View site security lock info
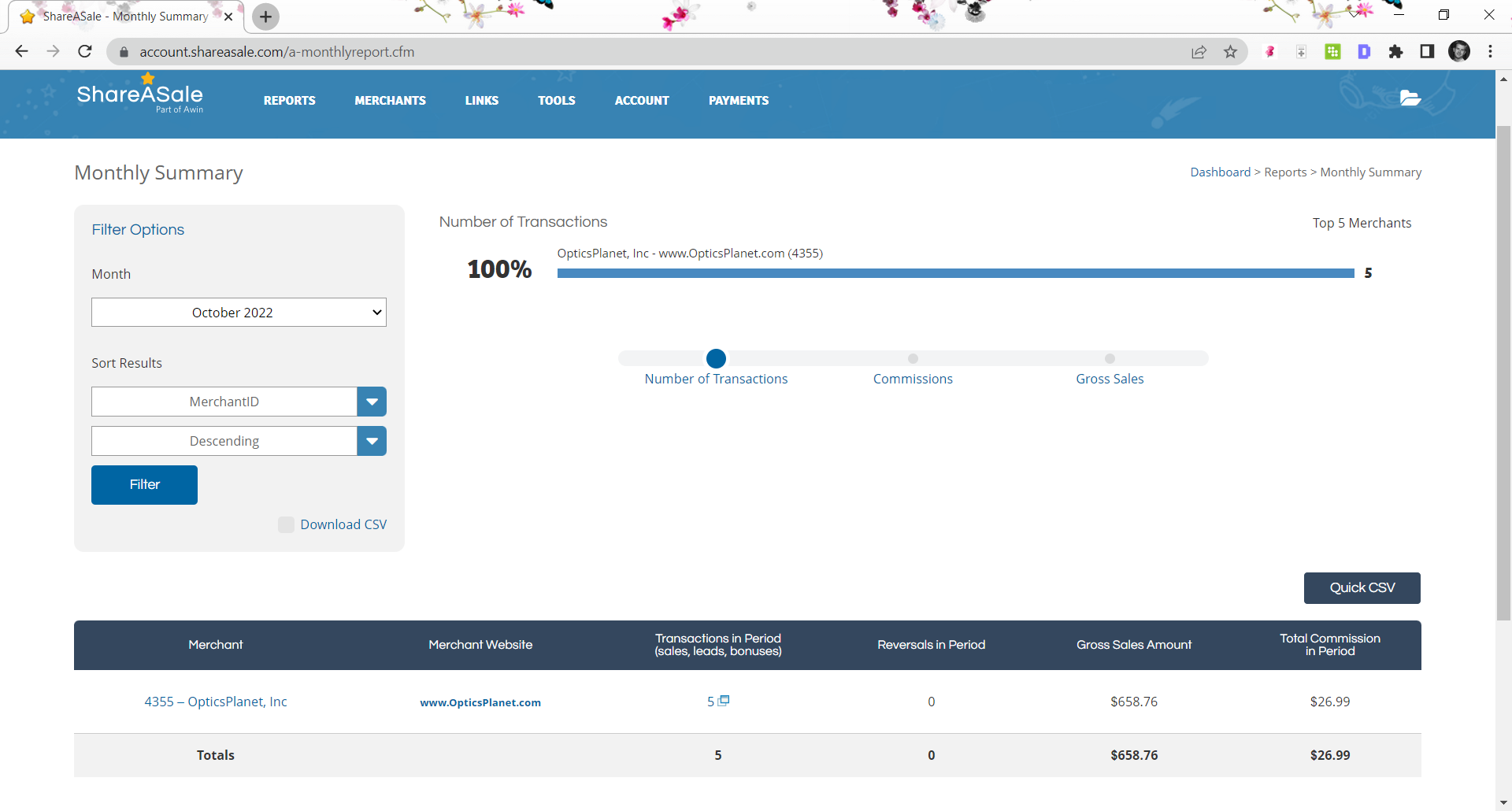Image resolution: width=1512 pixels, height=811 pixels. point(124,52)
